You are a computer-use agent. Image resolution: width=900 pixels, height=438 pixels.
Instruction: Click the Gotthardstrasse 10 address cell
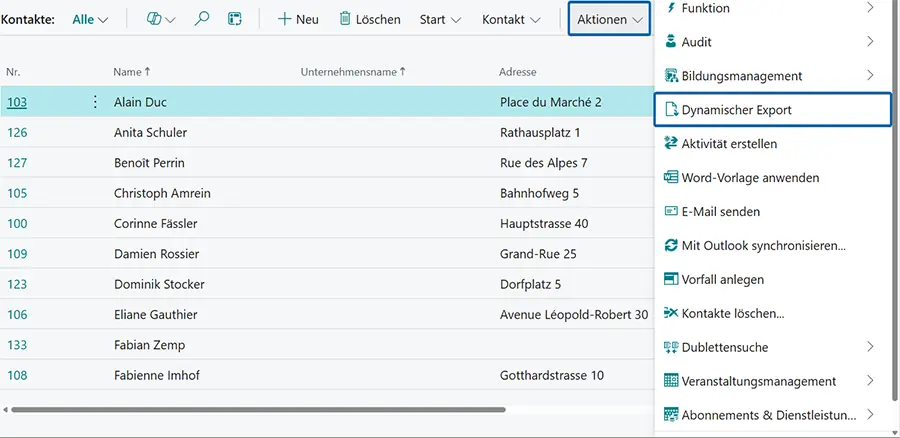pos(552,375)
